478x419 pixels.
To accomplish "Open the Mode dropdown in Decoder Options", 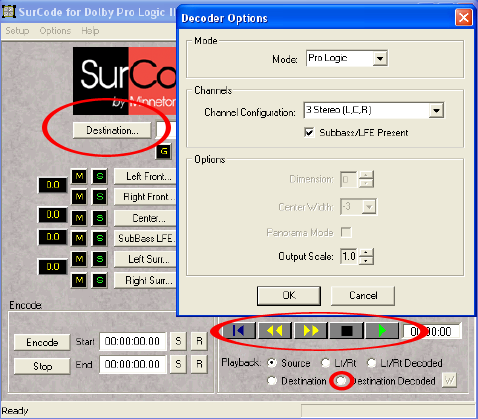I will coord(380,59).
